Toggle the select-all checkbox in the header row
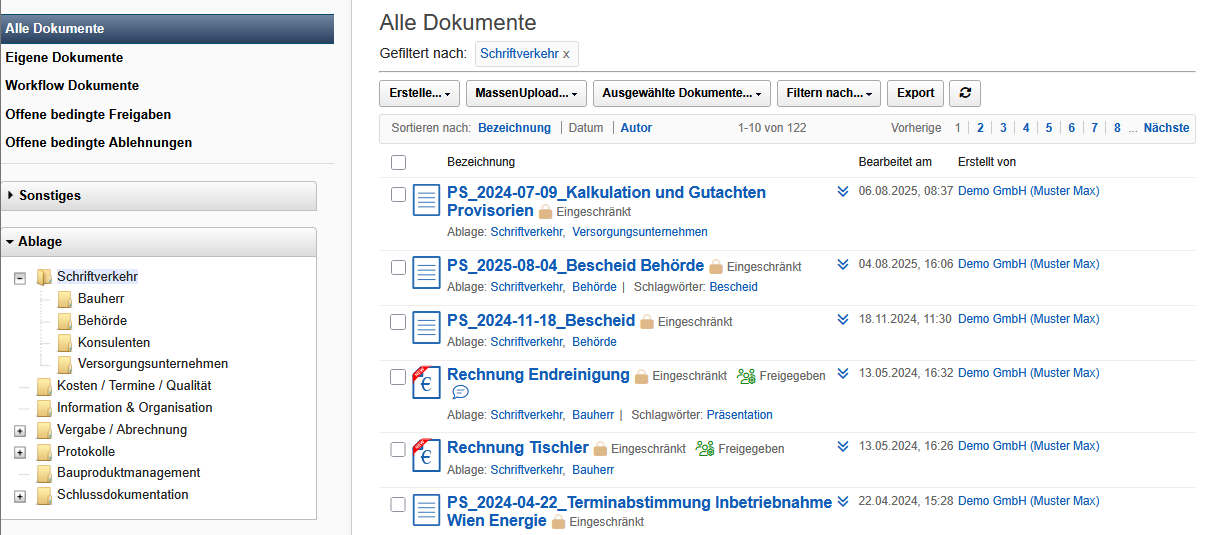This screenshot has height=535, width=1218. click(x=398, y=162)
